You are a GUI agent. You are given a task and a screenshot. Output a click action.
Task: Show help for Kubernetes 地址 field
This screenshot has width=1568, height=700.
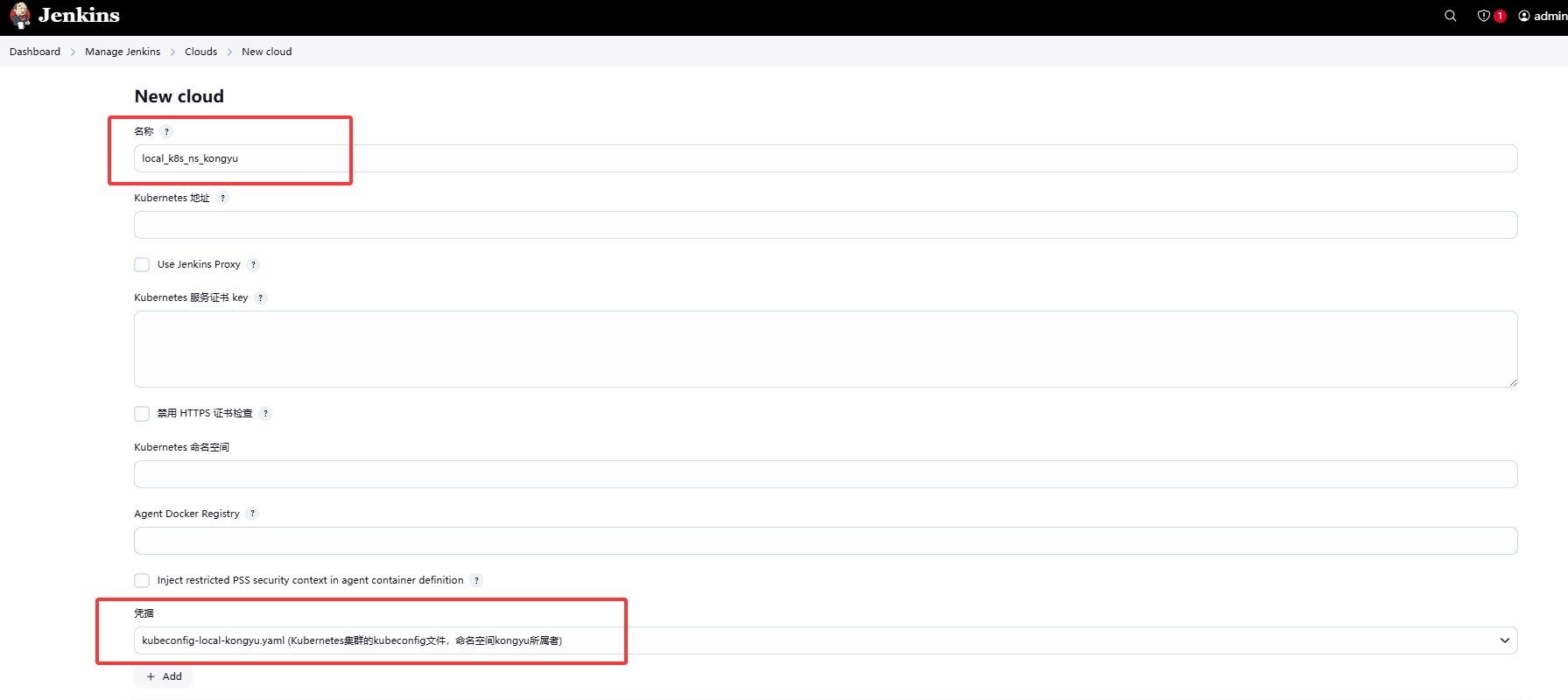click(x=222, y=198)
